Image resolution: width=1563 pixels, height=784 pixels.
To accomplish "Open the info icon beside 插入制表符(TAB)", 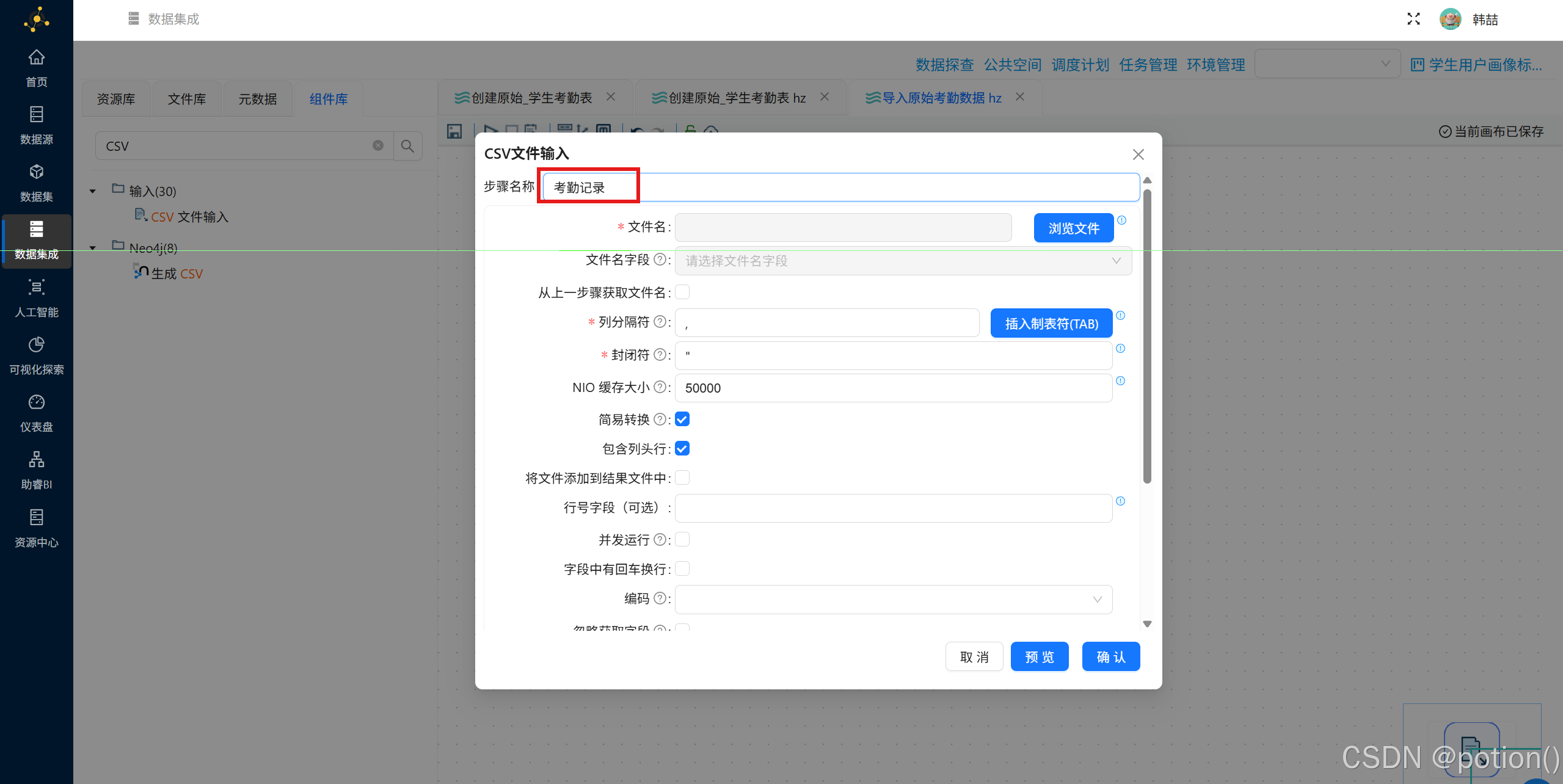I will 1120,315.
